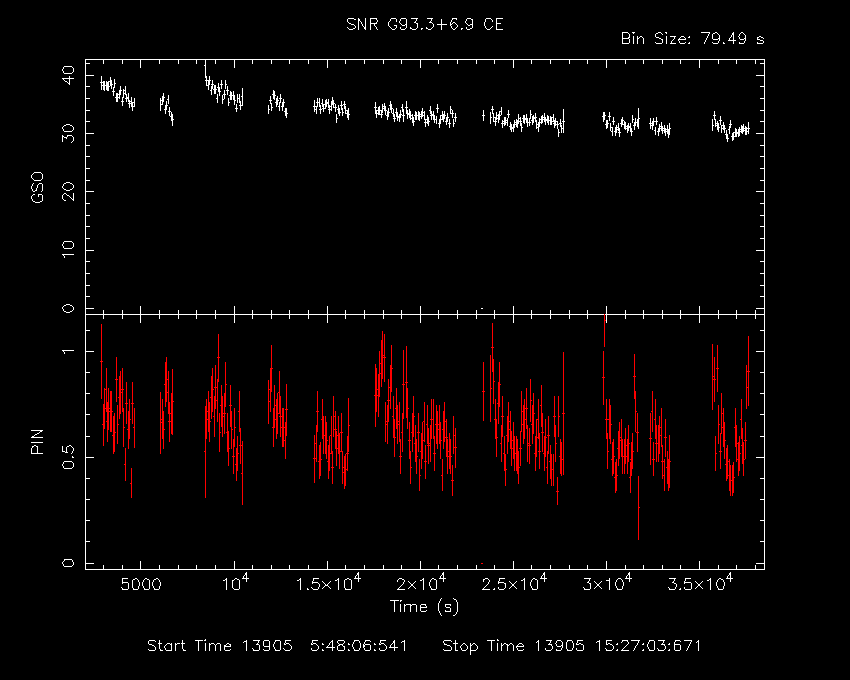This screenshot has height=680, width=850.
Task: Click the GSO y-axis label
Action: pos(37,187)
